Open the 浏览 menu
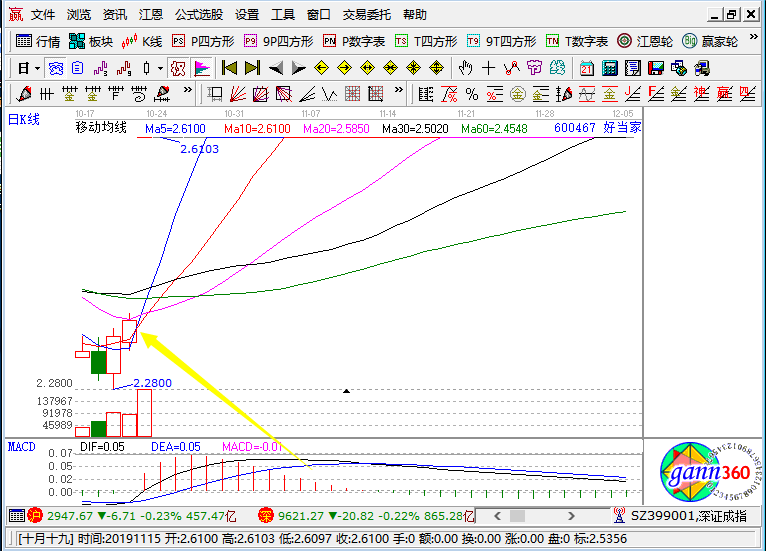Screen dimensions: 766x551 coord(79,15)
